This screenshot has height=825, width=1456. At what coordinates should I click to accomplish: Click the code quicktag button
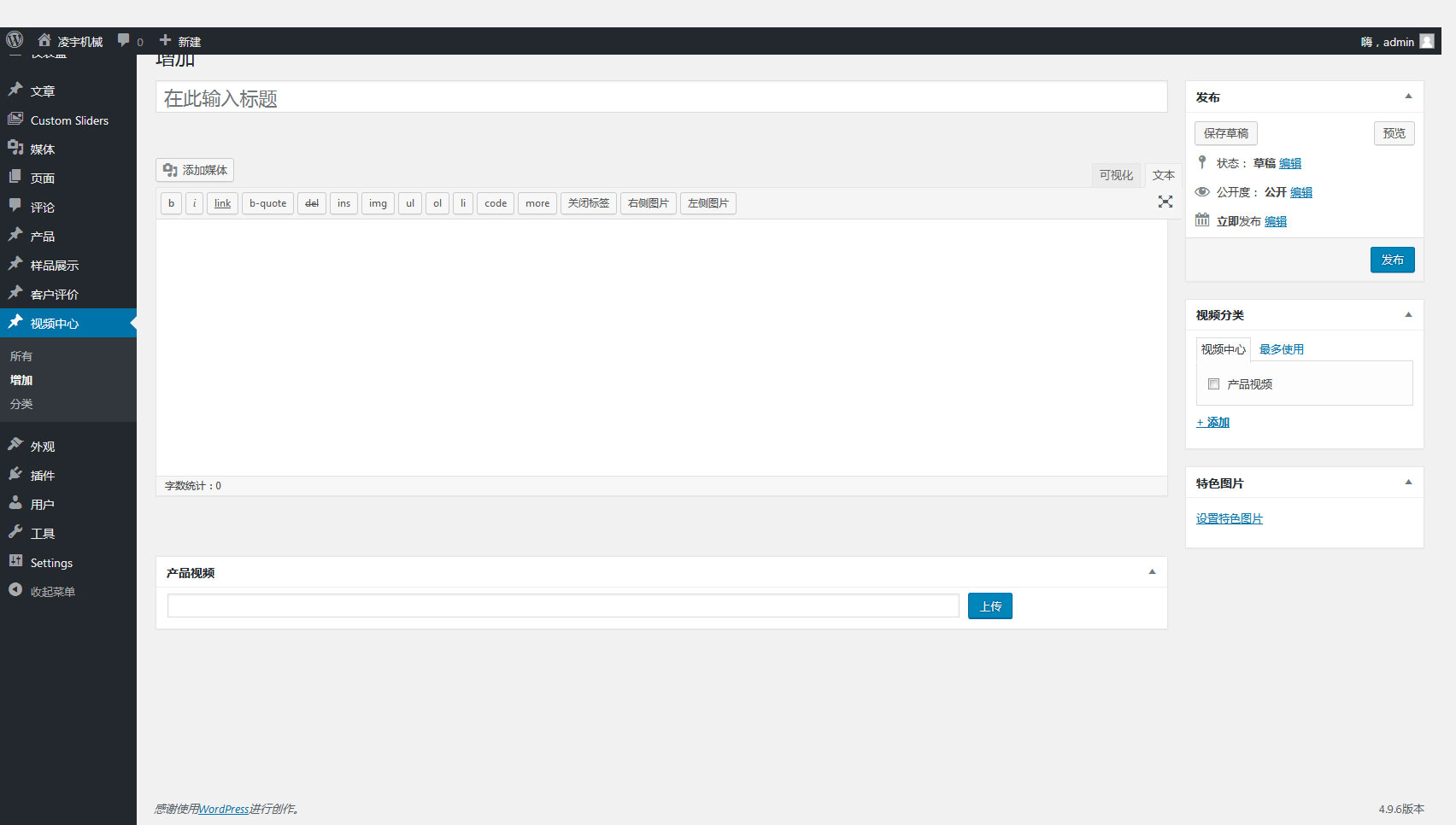[496, 203]
